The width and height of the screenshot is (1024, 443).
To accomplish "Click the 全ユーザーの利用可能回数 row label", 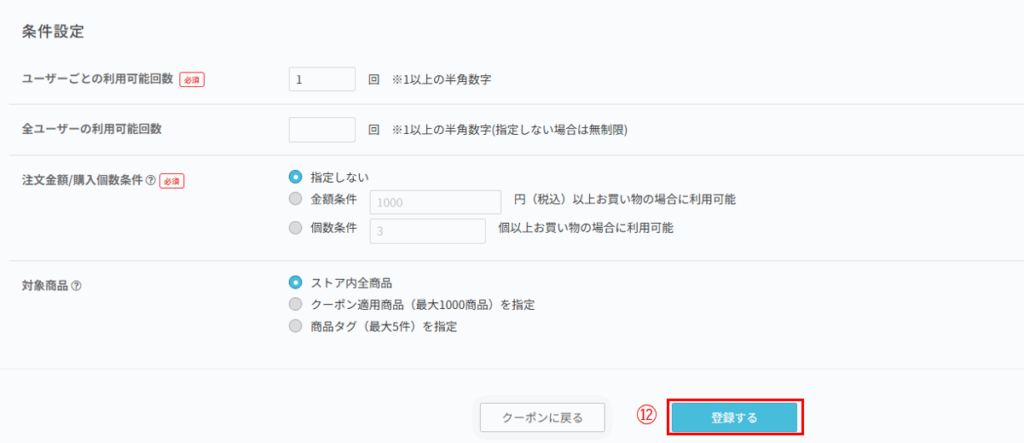I will (91, 129).
